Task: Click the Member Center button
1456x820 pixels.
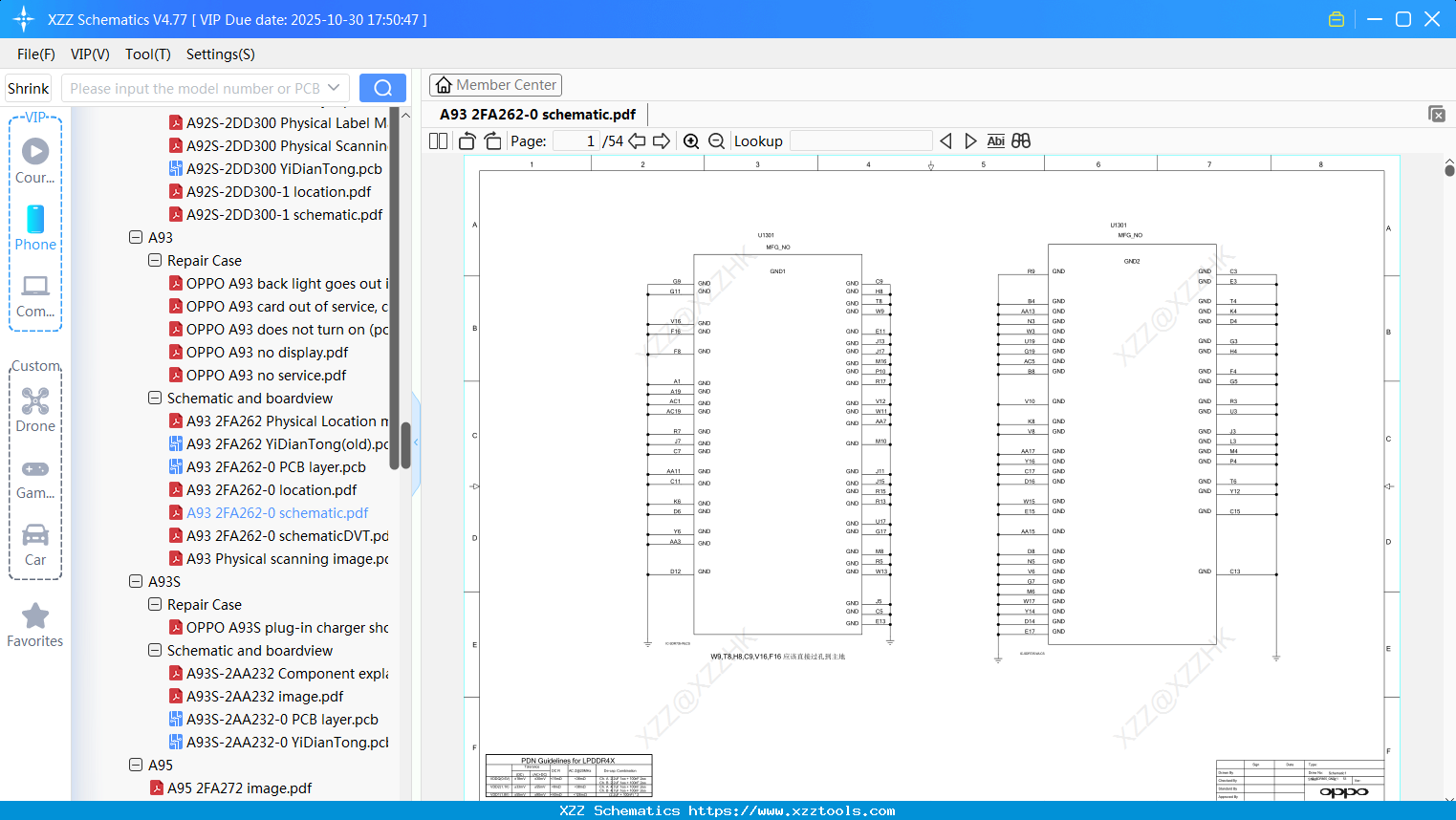Action: (495, 85)
